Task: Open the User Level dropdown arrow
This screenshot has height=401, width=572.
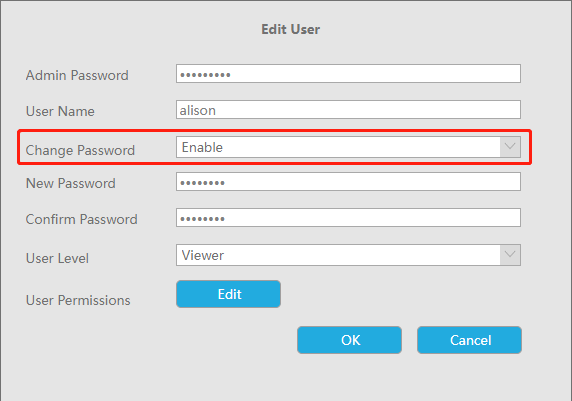Action: (510, 255)
